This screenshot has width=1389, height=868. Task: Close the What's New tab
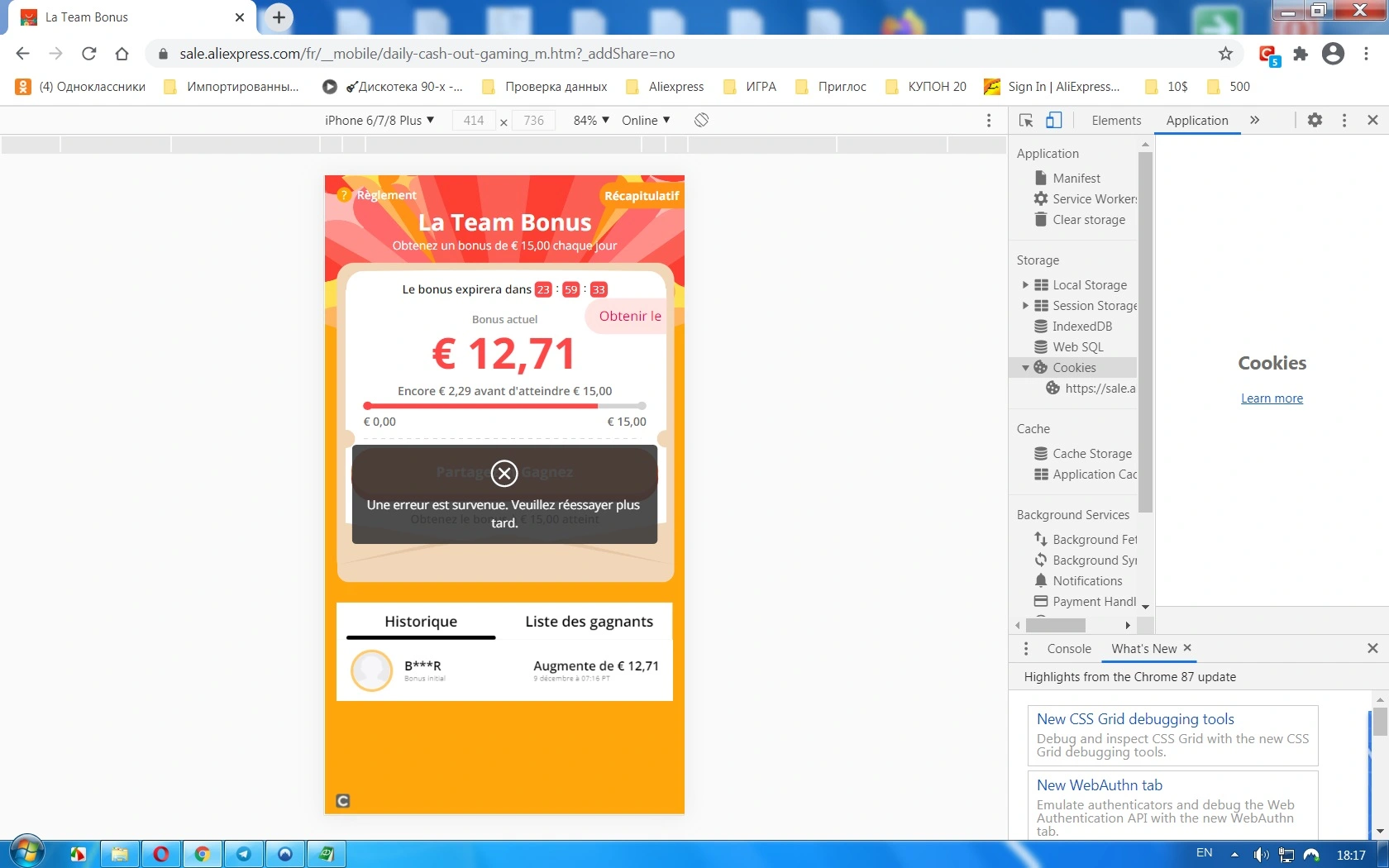pyautogui.click(x=1187, y=648)
